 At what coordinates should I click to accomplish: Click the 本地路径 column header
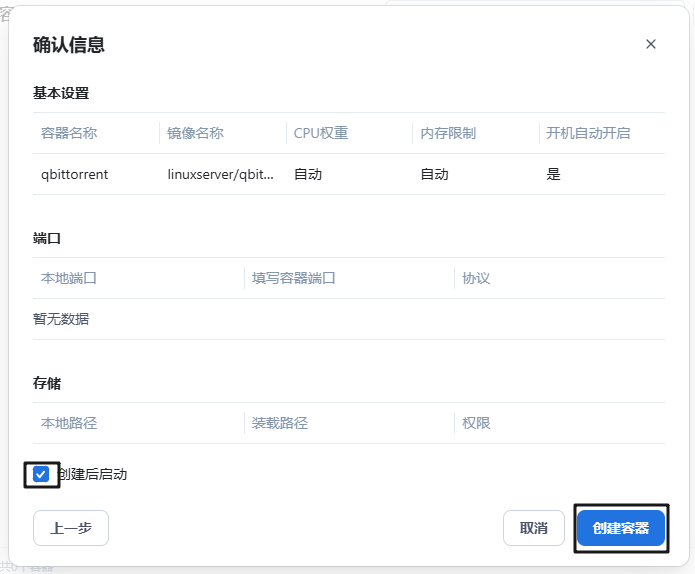coord(69,423)
